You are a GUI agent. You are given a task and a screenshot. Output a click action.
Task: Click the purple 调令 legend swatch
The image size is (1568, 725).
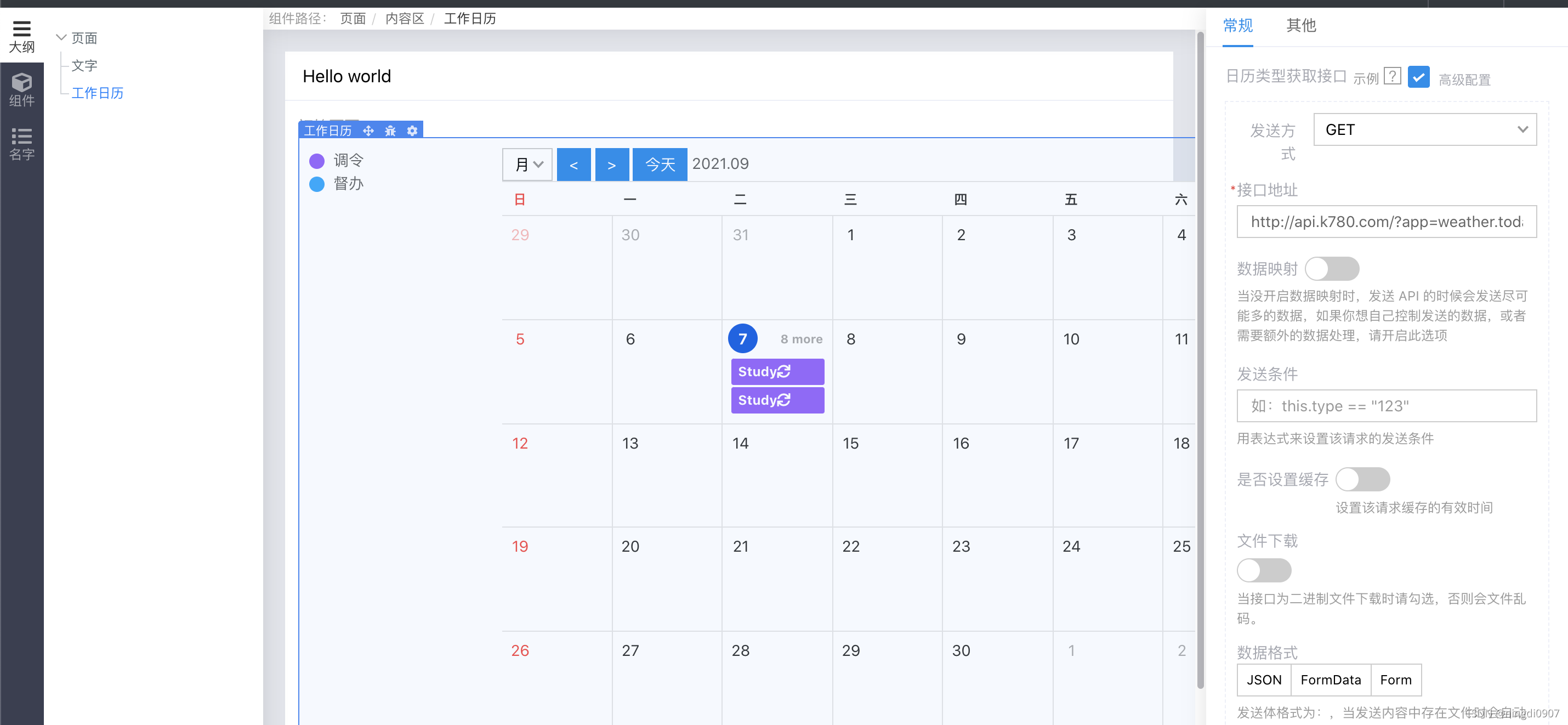point(316,161)
